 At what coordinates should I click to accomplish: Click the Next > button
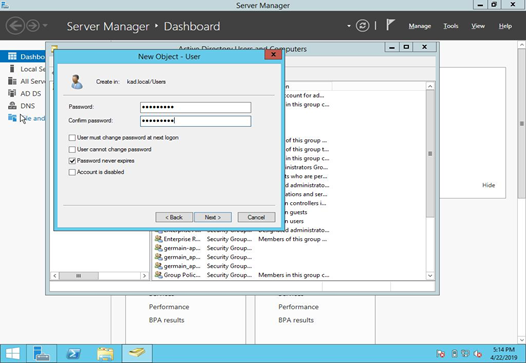click(213, 217)
